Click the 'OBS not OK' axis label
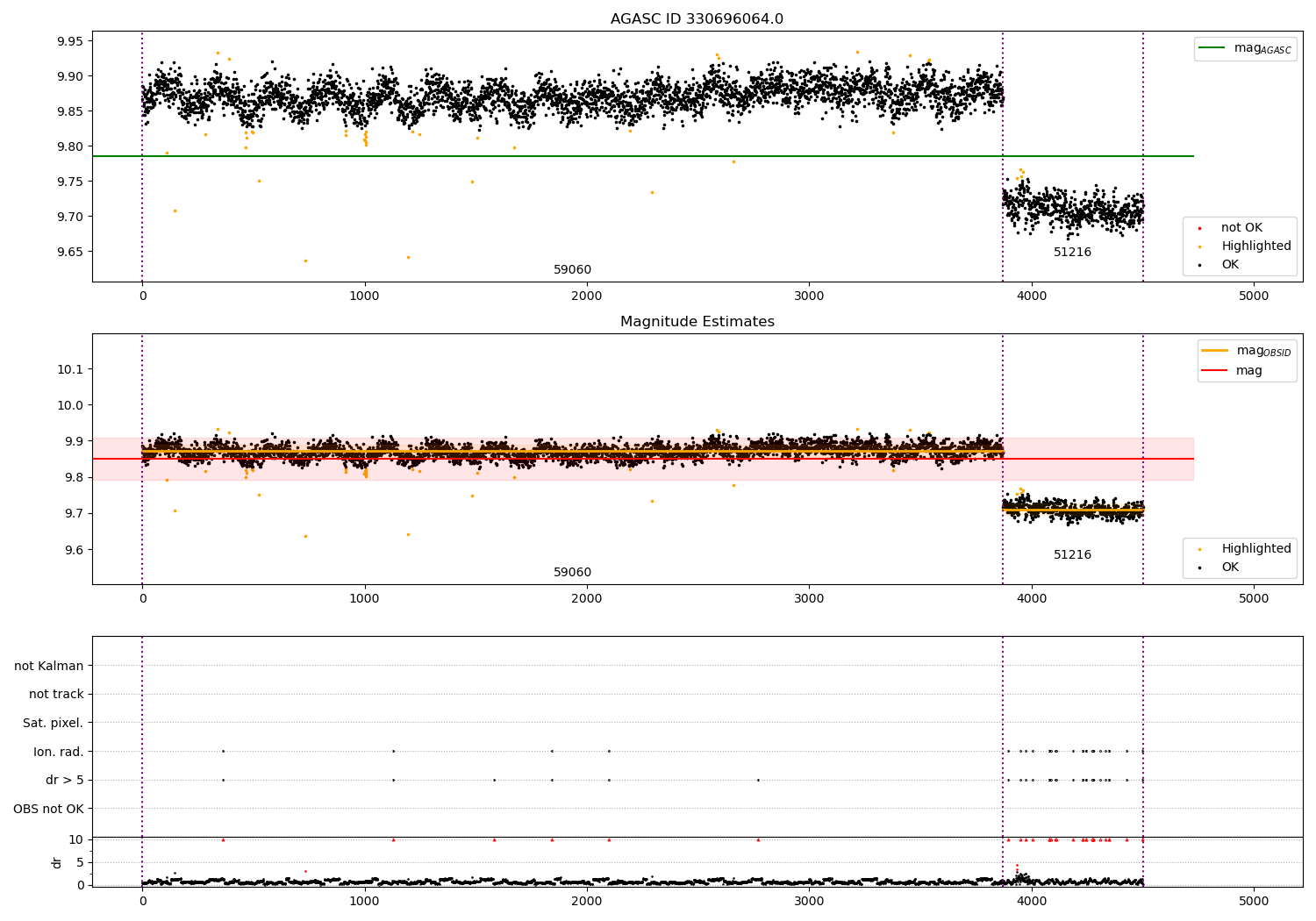 pyautogui.click(x=48, y=809)
